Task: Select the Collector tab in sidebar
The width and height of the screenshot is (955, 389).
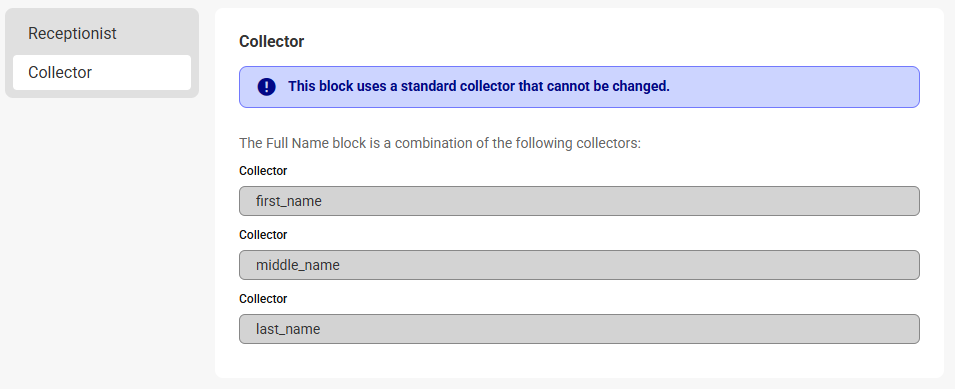Action: pos(102,72)
